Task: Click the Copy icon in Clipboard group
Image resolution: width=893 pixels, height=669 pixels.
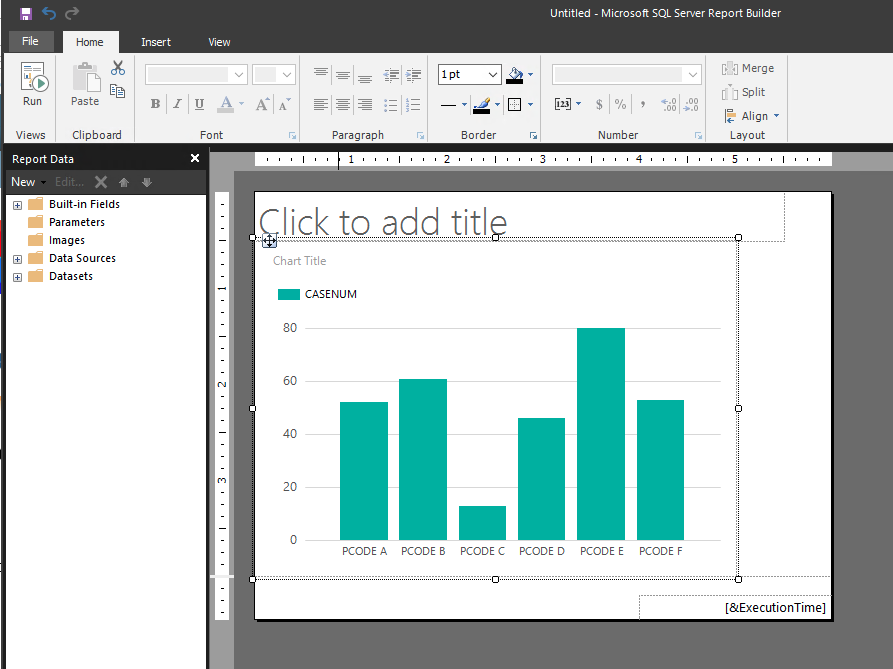Action: (118, 92)
